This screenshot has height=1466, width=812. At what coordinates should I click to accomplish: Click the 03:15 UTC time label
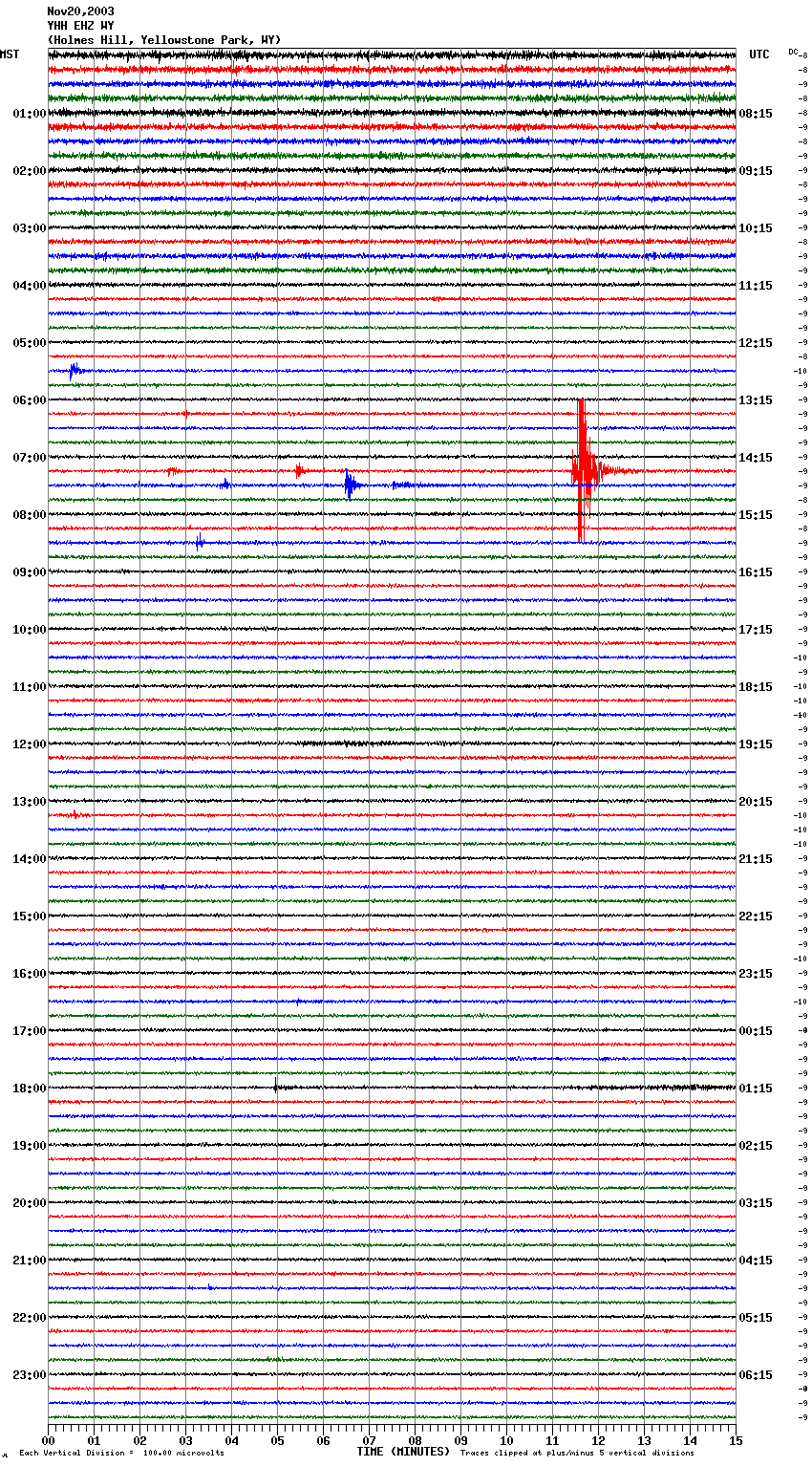pyautogui.click(x=756, y=1203)
